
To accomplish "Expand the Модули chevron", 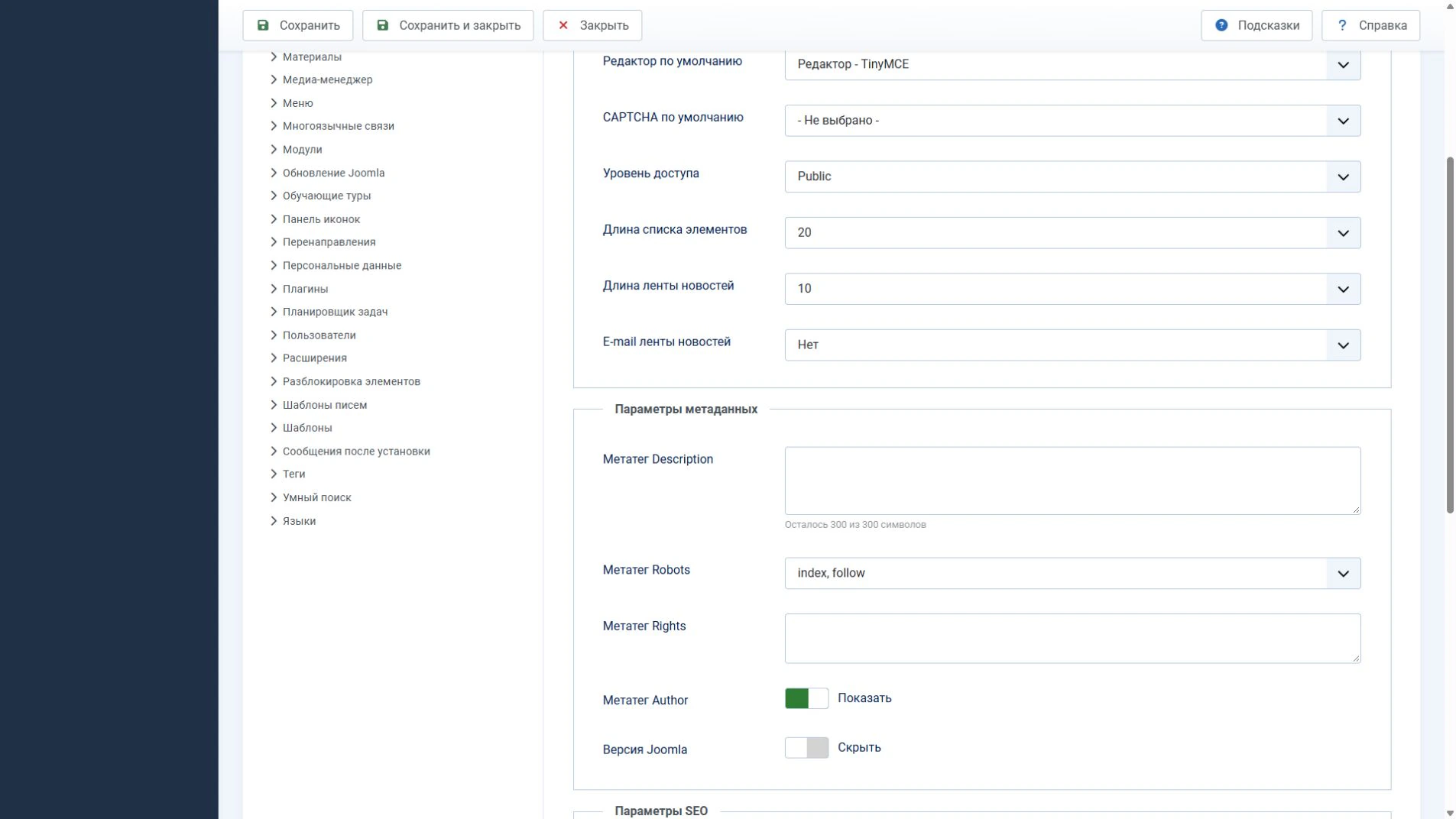I will [274, 150].
